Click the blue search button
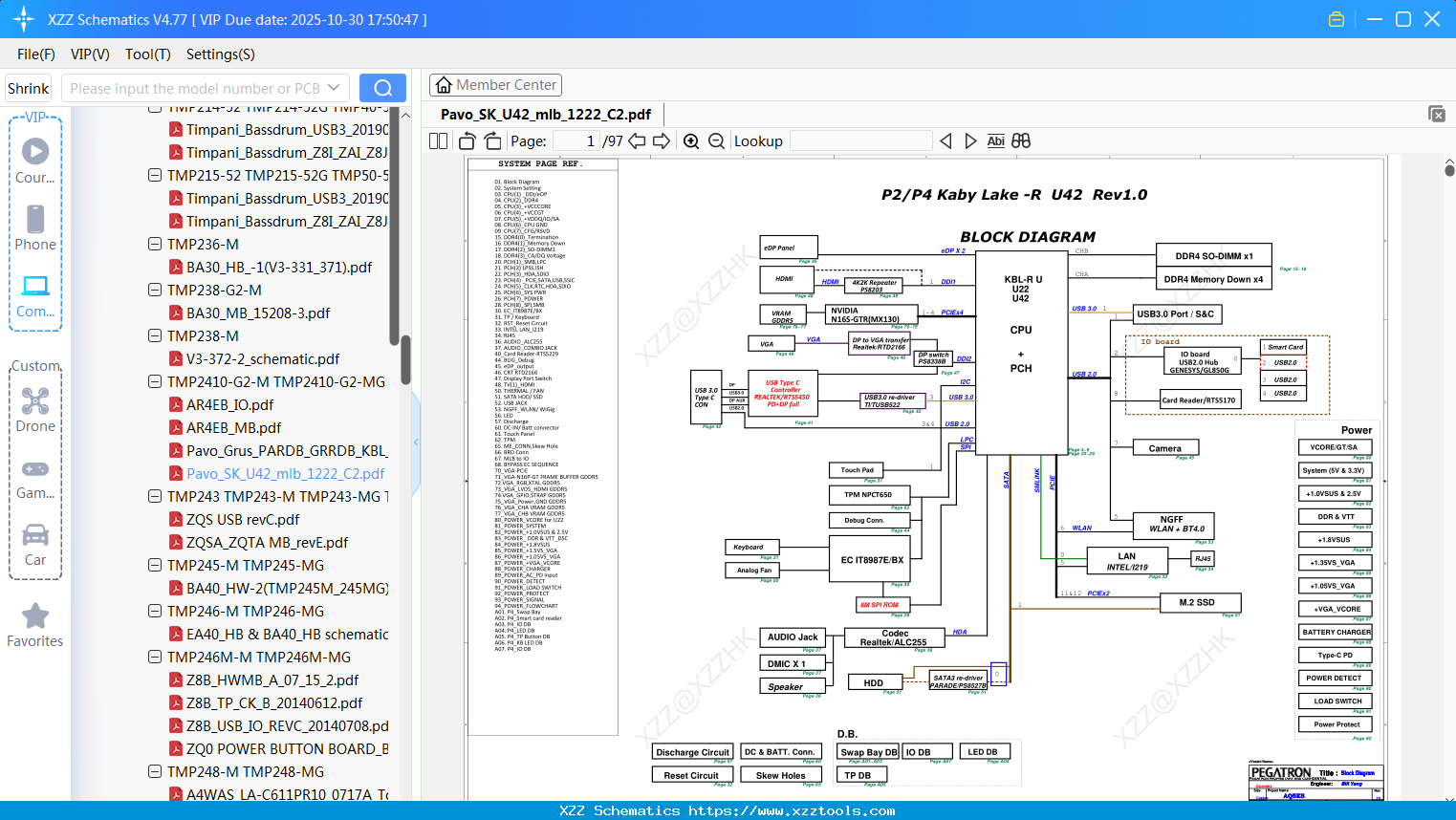1456x820 pixels. 382,88
